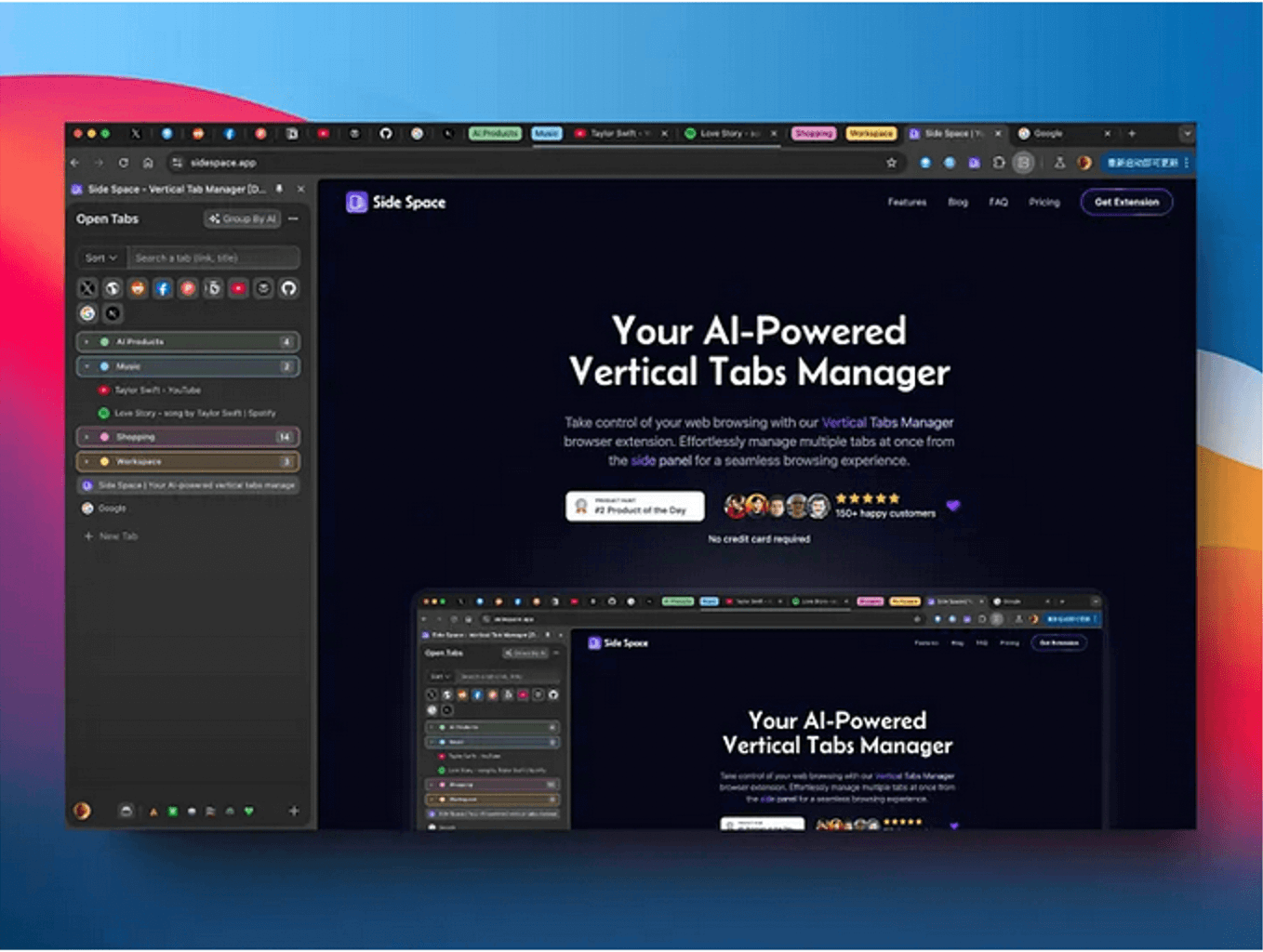Viewport: 1263px width, 952px height.
Task: Click the #2 Product of the Day badge
Action: [635, 506]
